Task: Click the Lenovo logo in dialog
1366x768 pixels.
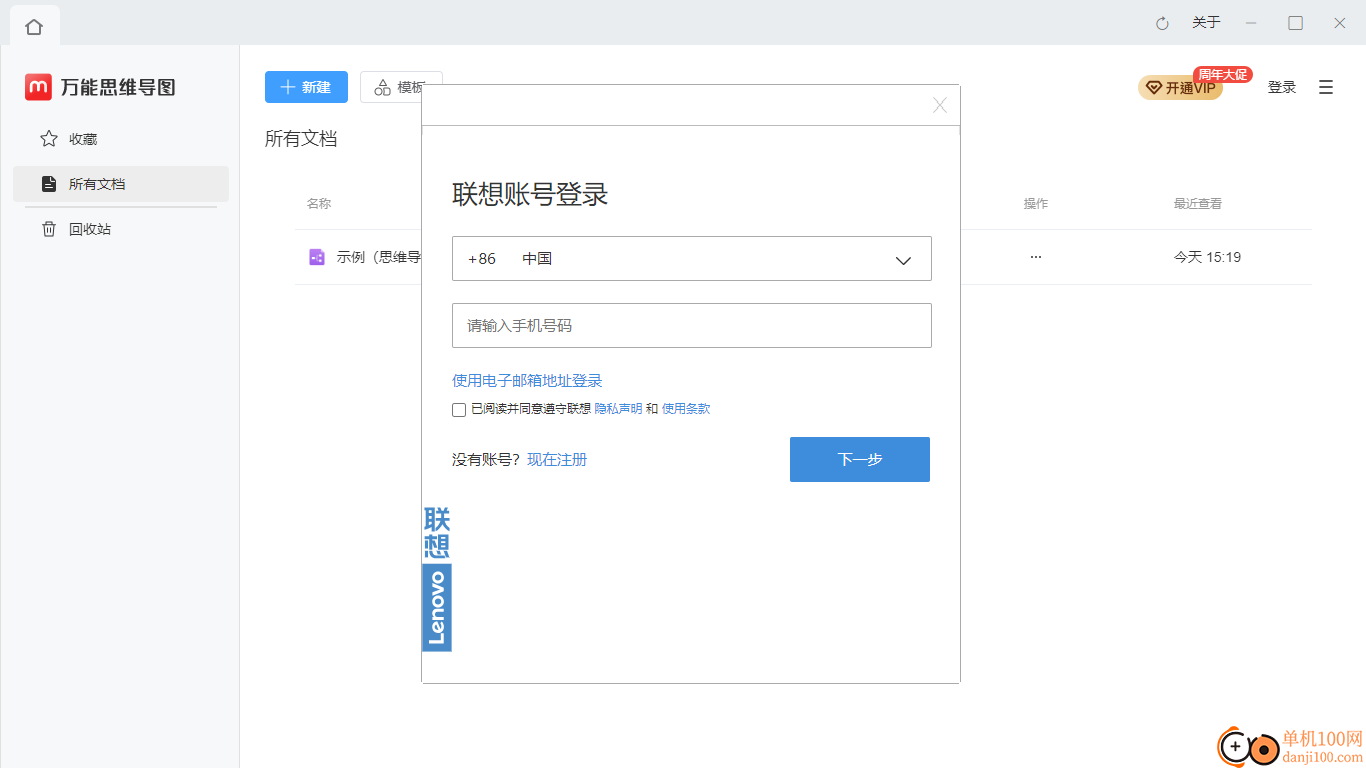Action: pyautogui.click(x=437, y=578)
